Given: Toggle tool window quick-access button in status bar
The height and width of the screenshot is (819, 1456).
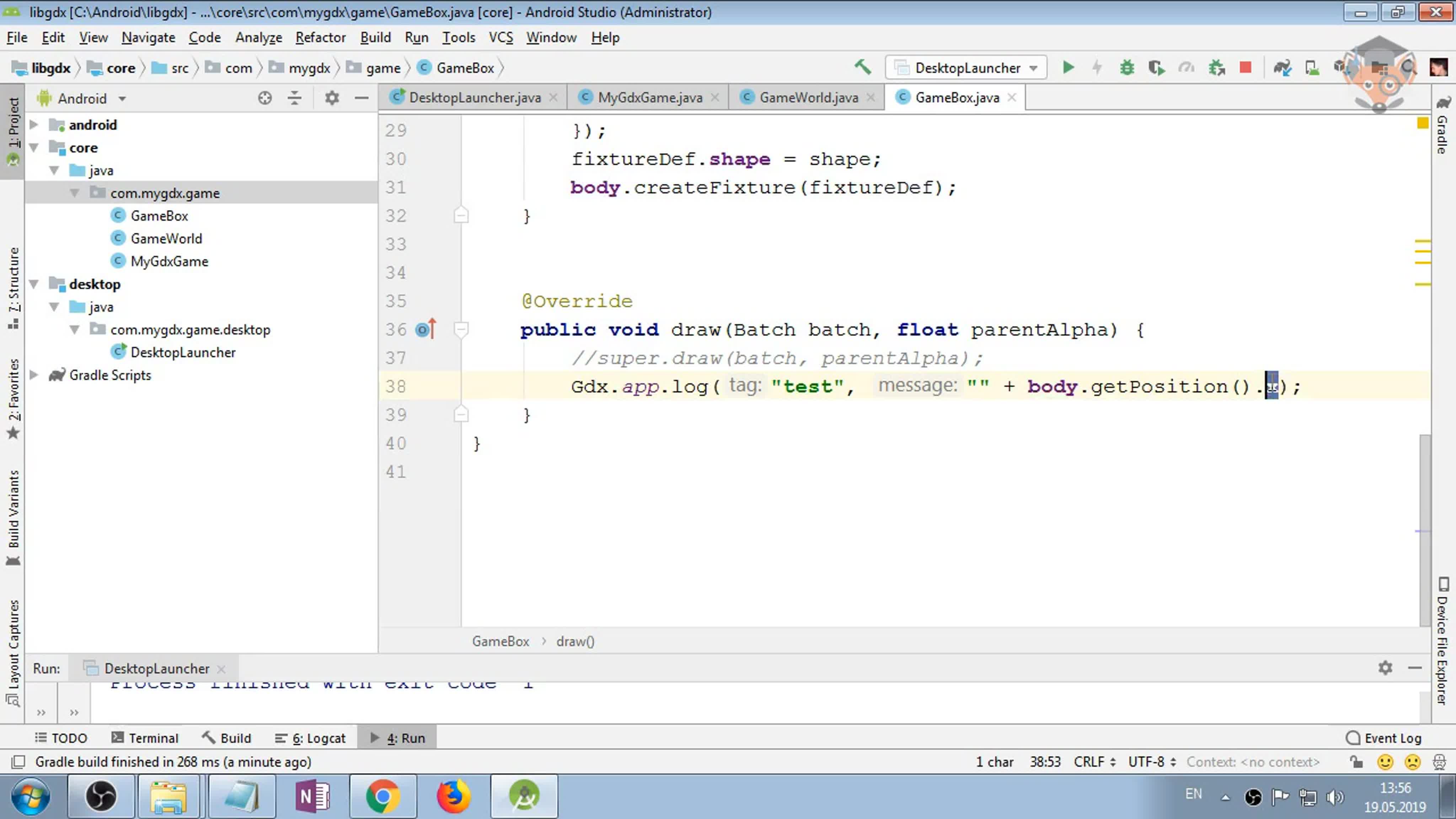Looking at the screenshot, I should [18, 762].
